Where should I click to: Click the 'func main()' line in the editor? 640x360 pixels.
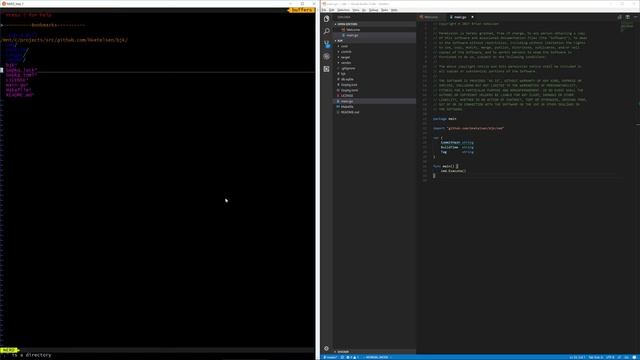[445, 166]
